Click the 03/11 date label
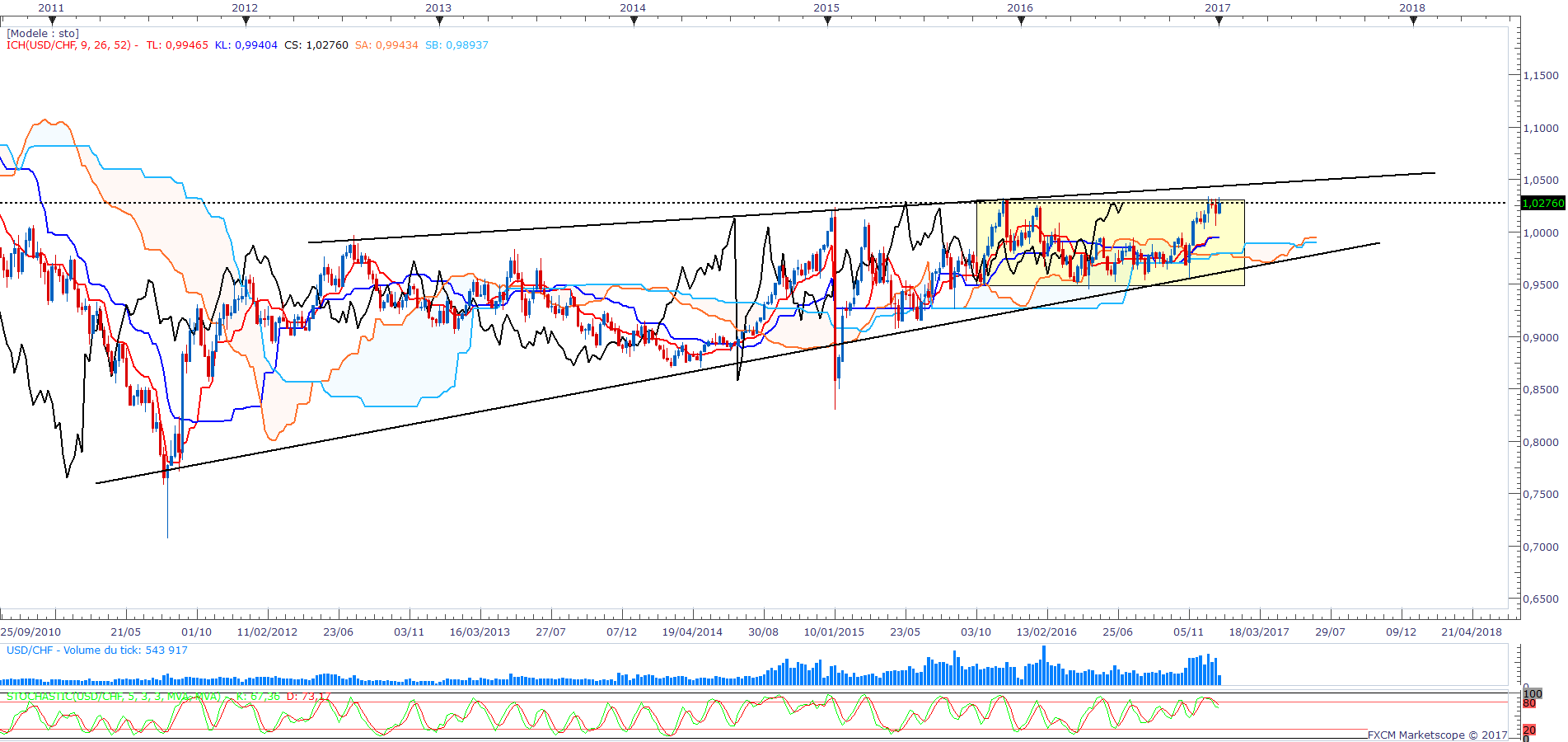Image resolution: width=1568 pixels, height=742 pixels. 409,632
